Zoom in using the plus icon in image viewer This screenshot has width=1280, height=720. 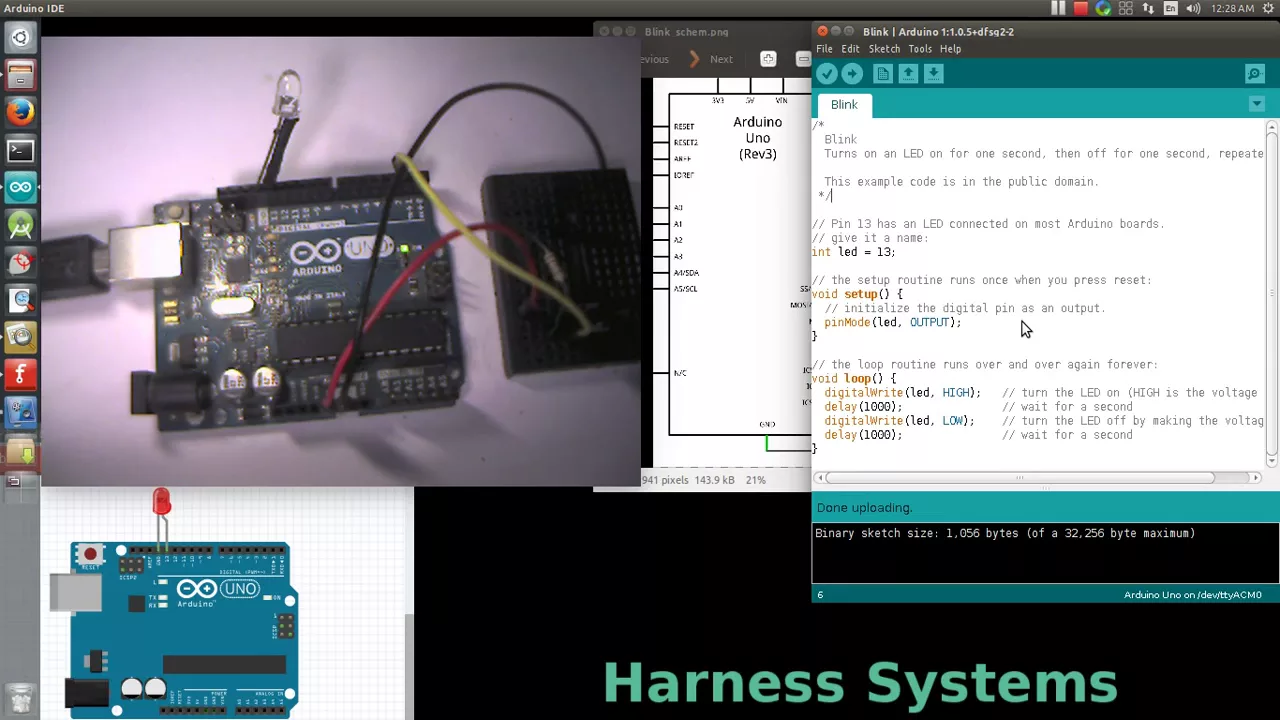[x=768, y=59]
